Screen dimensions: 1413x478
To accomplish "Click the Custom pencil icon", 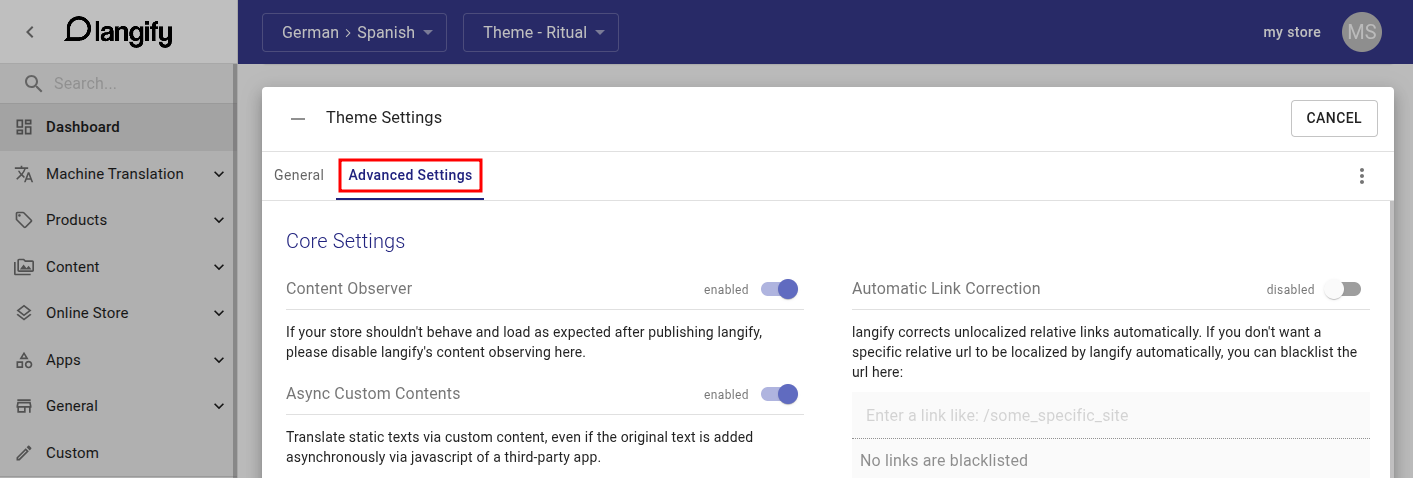I will pyautogui.click(x=25, y=453).
